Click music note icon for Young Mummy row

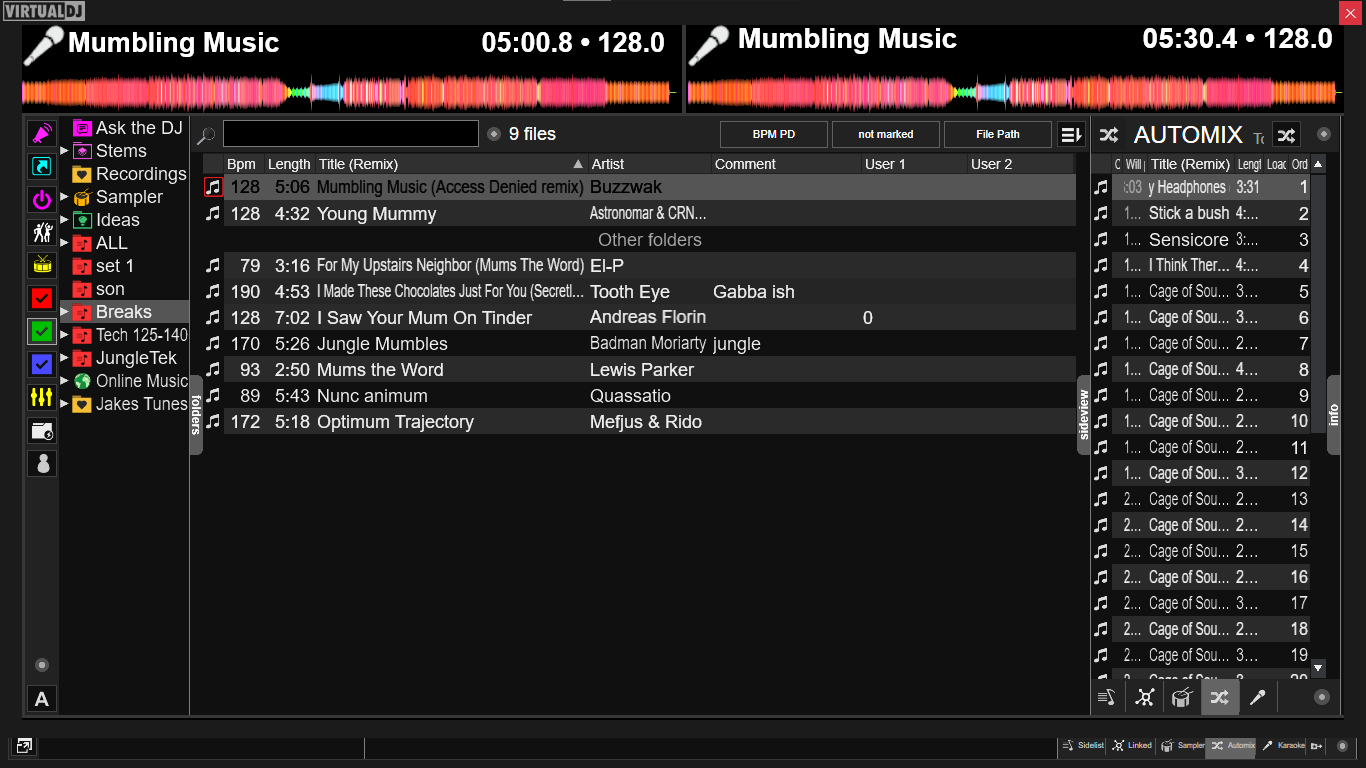point(213,213)
